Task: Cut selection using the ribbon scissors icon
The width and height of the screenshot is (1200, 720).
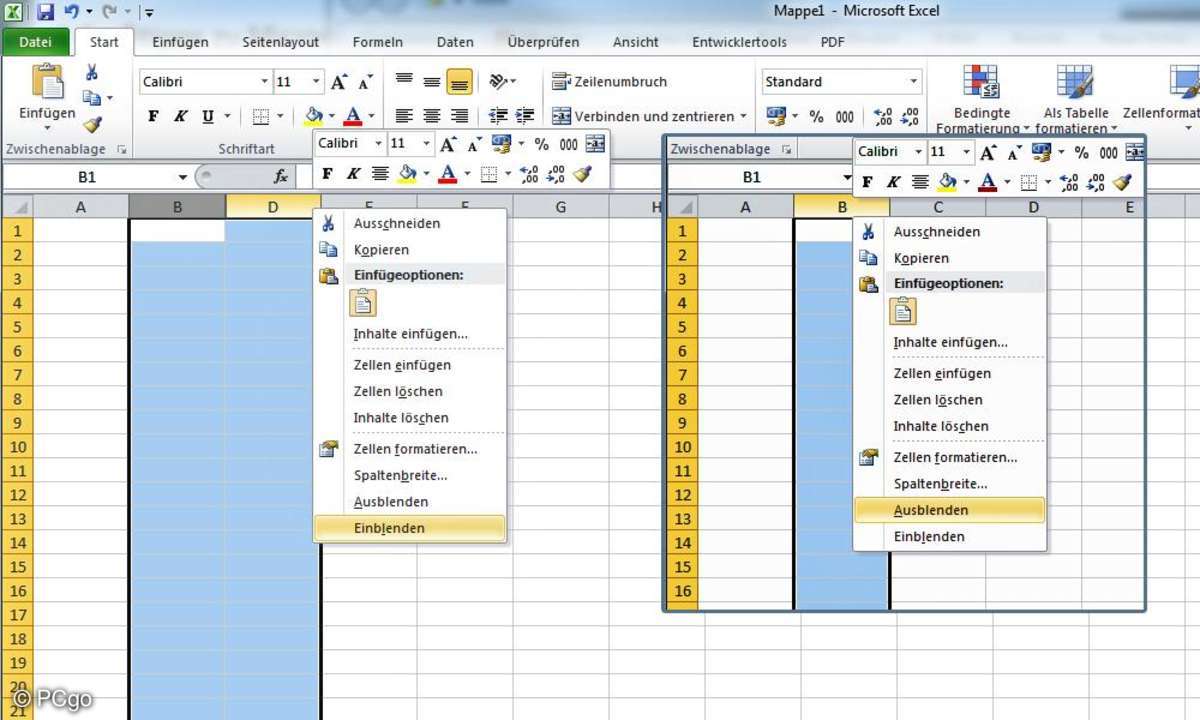Action: (x=92, y=73)
